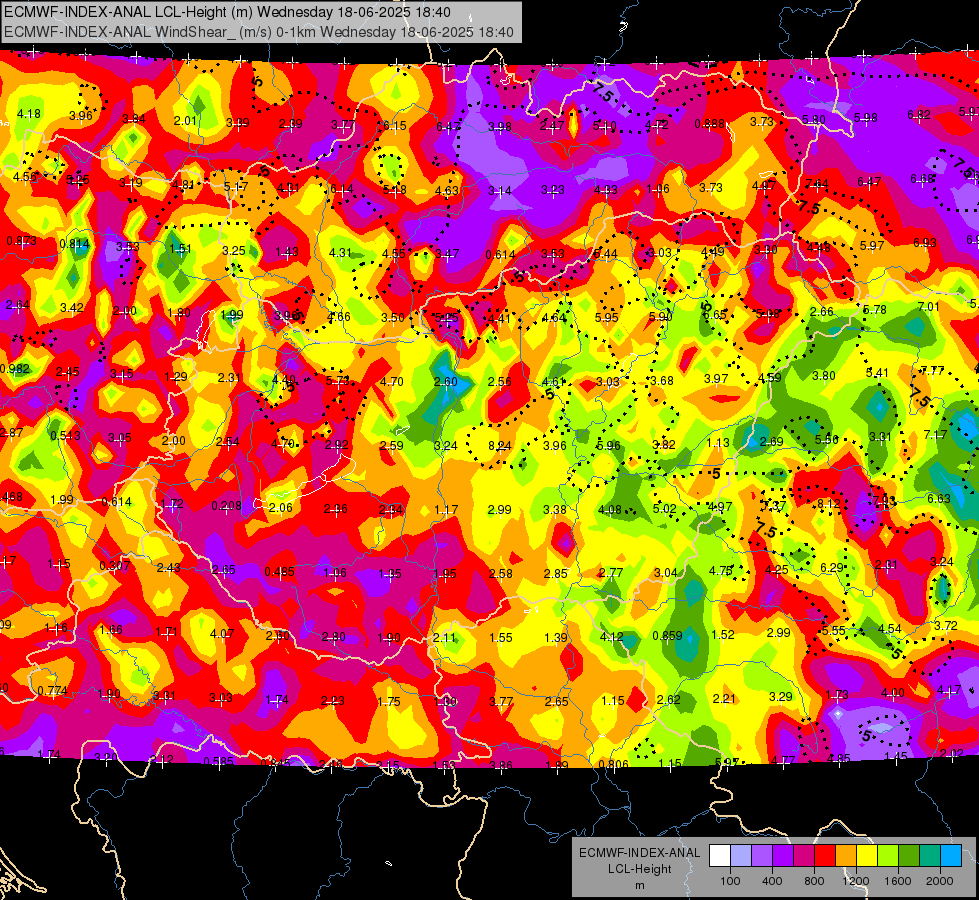Screen dimensions: 979x900
Task: Click the legend tick label 1200
Action: click(856, 881)
